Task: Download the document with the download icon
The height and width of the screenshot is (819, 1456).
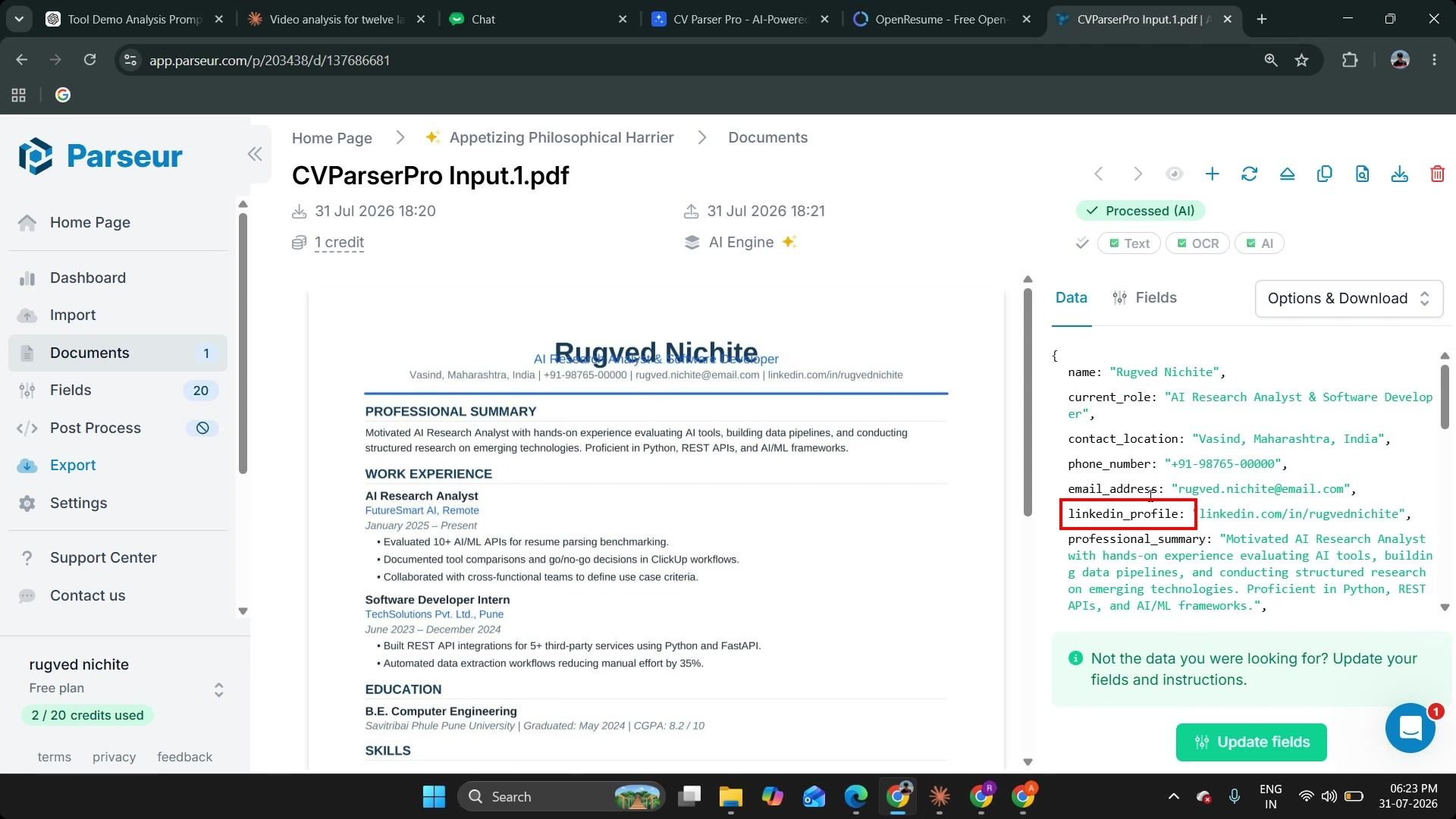Action: tap(1400, 174)
